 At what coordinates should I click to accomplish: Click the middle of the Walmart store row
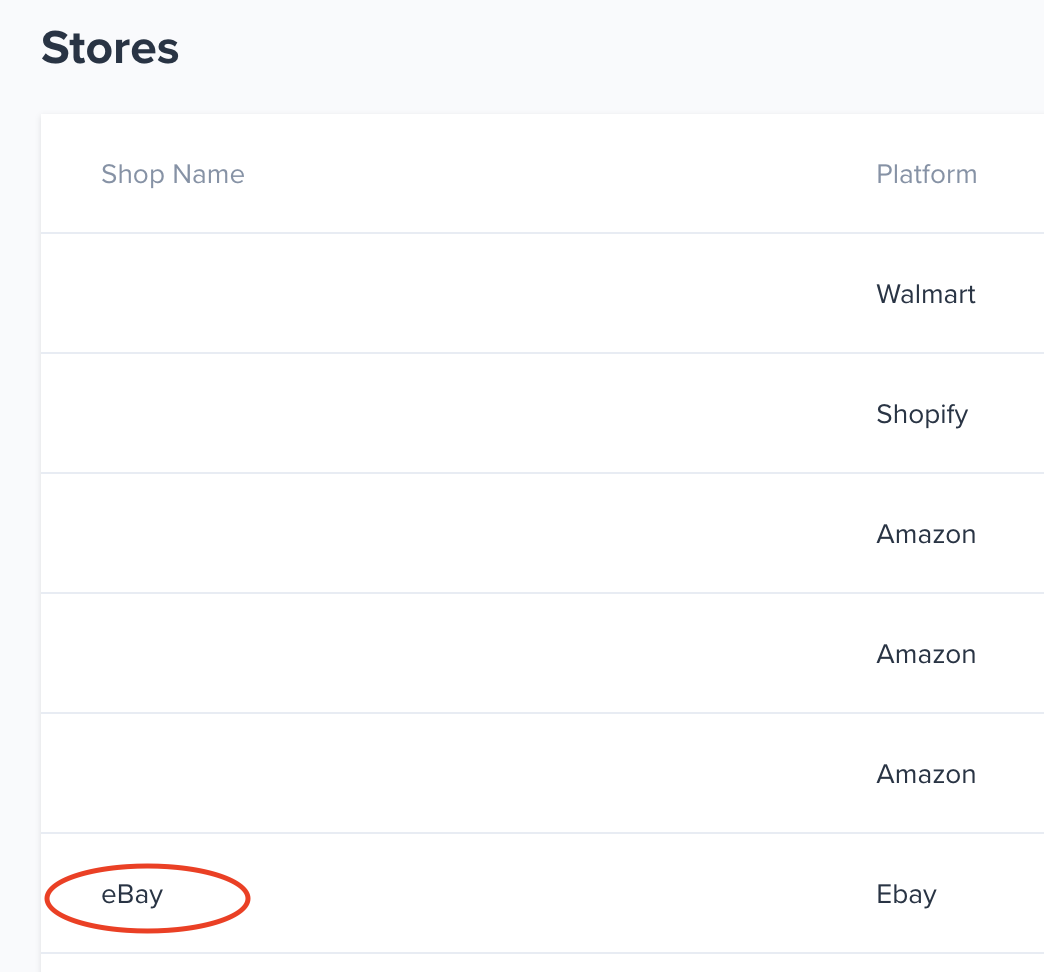[x=543, y=294]
